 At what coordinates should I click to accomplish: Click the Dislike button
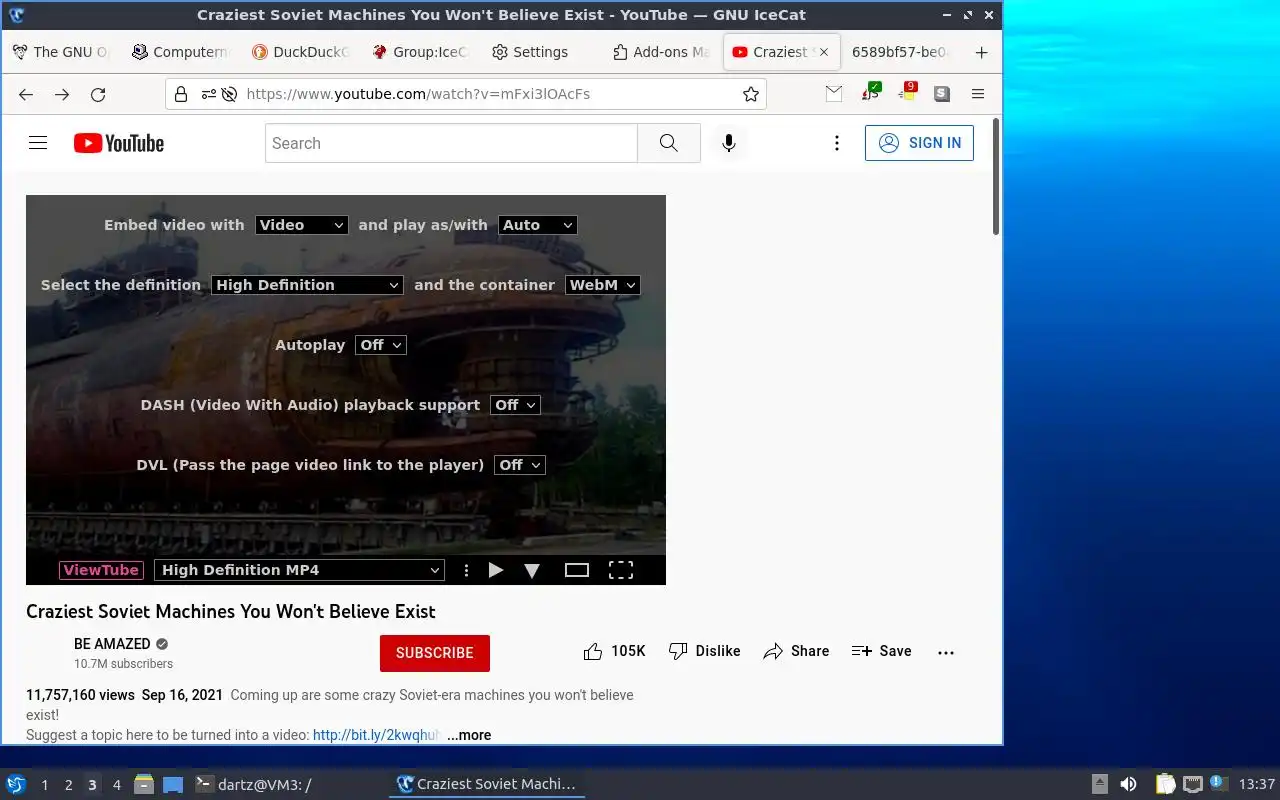704,652
